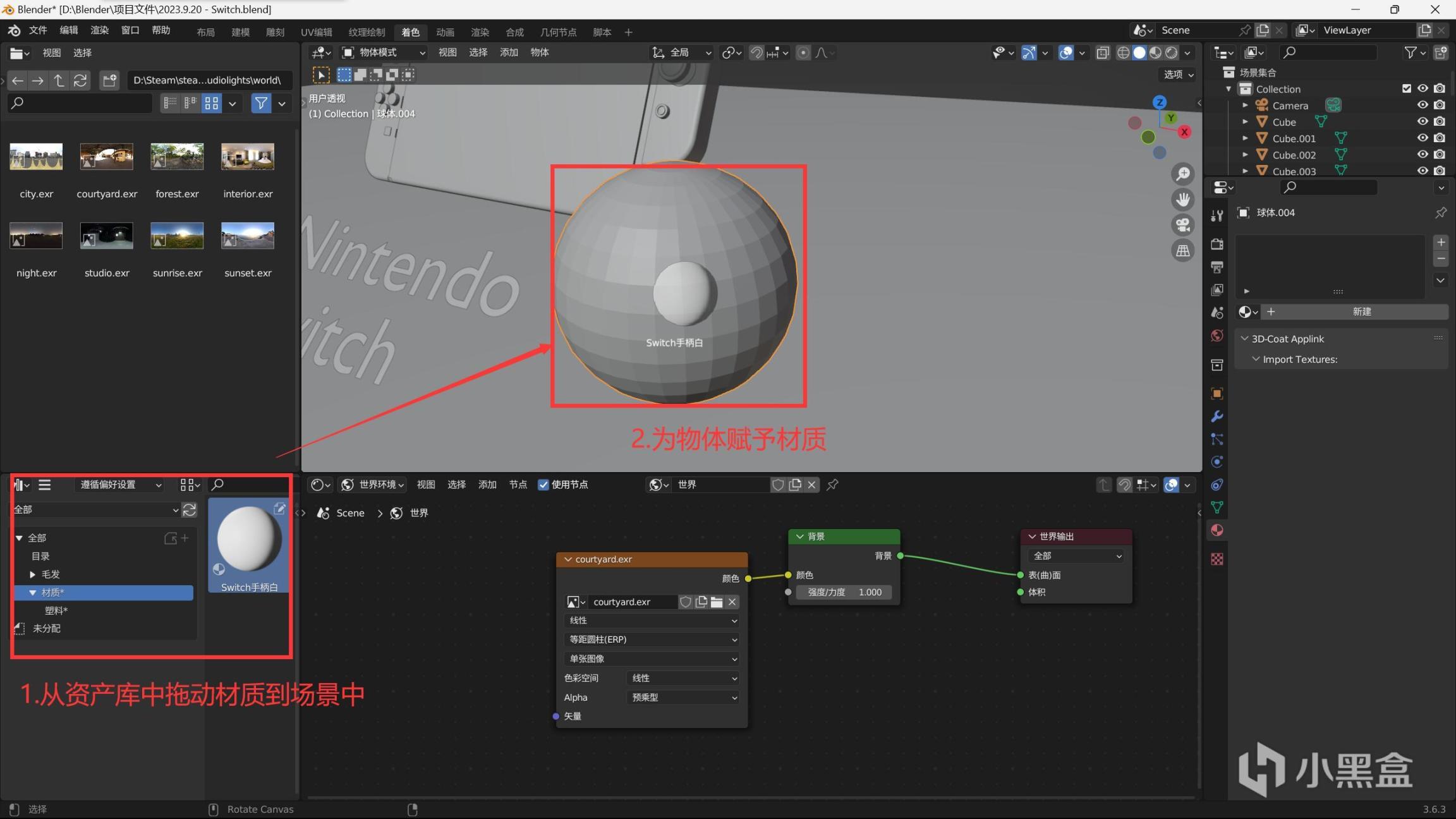This screenshot has height=819, width=1456.
Task: Click the 新建 material button
Action: [1361, 312]
